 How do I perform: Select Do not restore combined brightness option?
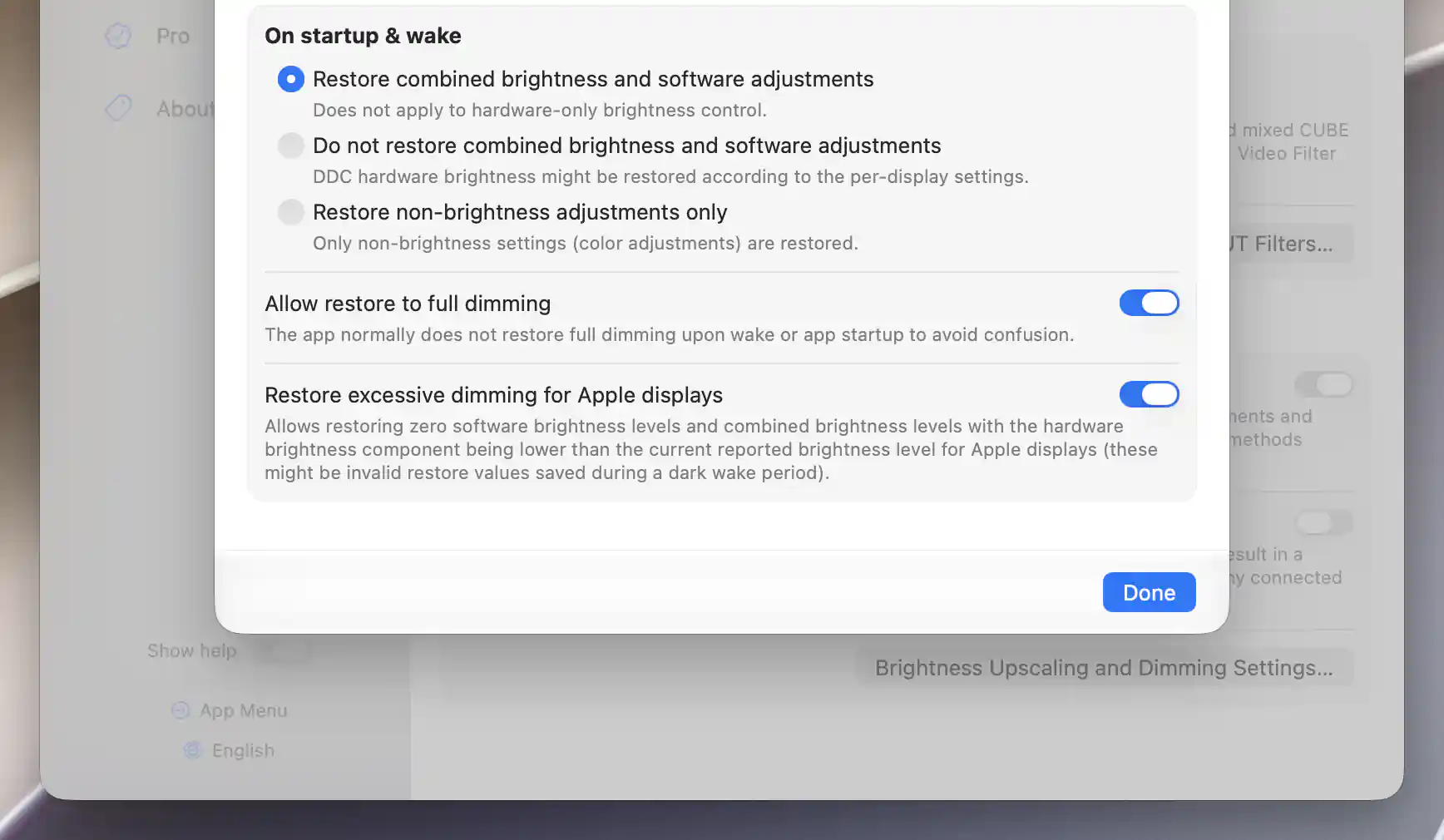click(x=290, y=146)
